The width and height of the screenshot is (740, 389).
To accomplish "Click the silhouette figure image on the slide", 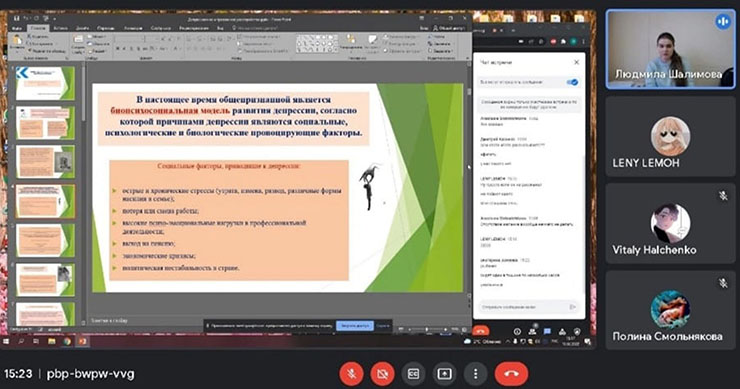I will tap(370, 186).
